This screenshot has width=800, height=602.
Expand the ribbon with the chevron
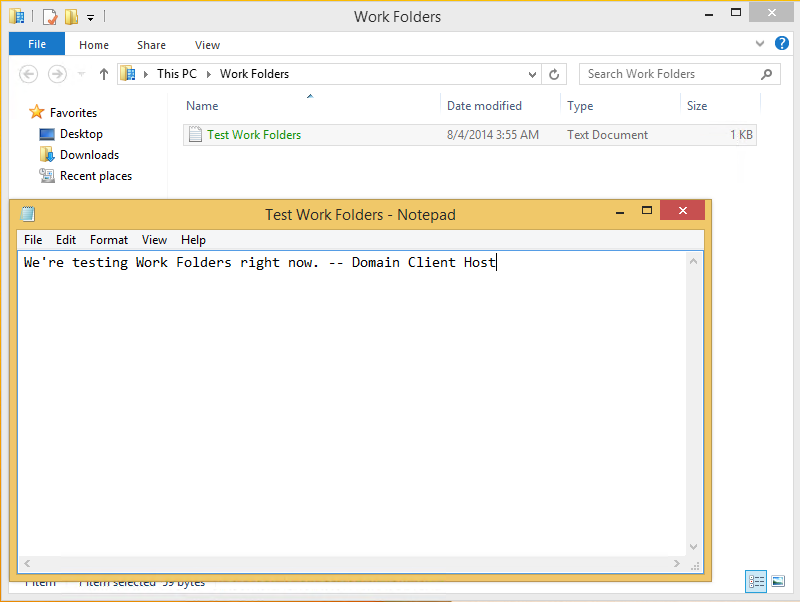pyautogui.click(x=760, y=43)
